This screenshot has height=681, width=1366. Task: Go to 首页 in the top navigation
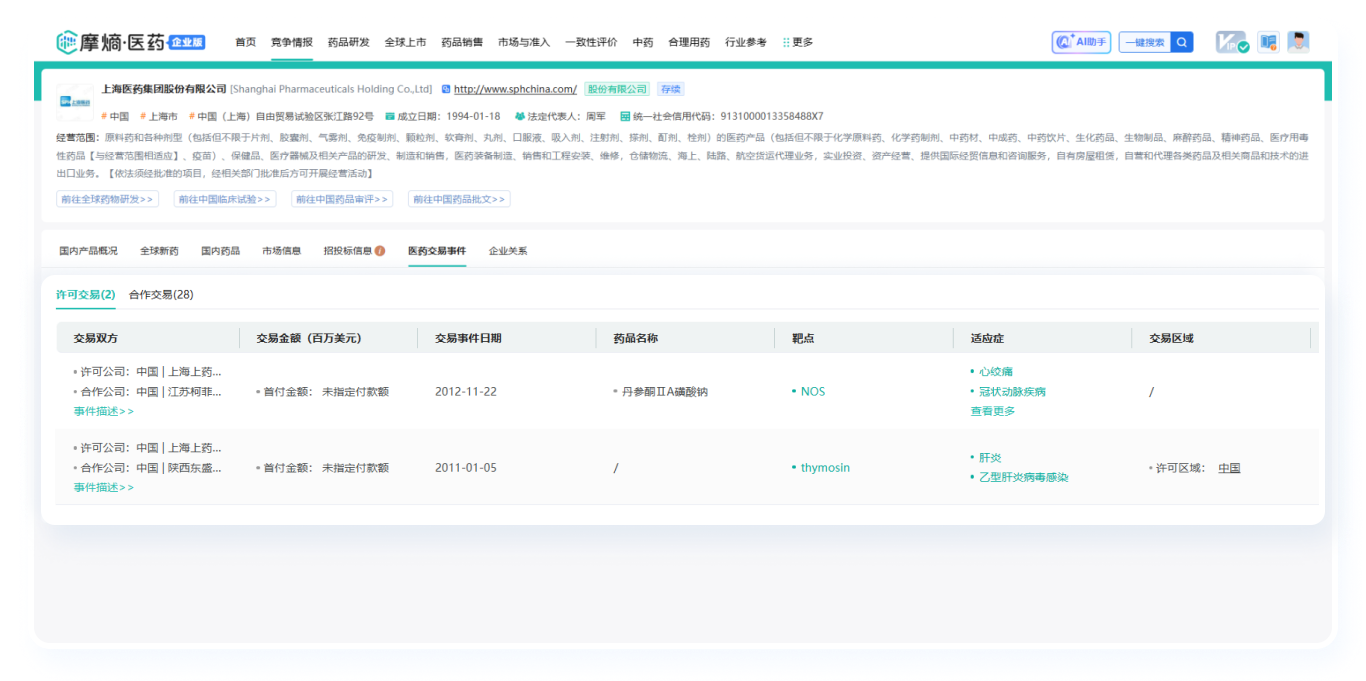pos(245,42)
